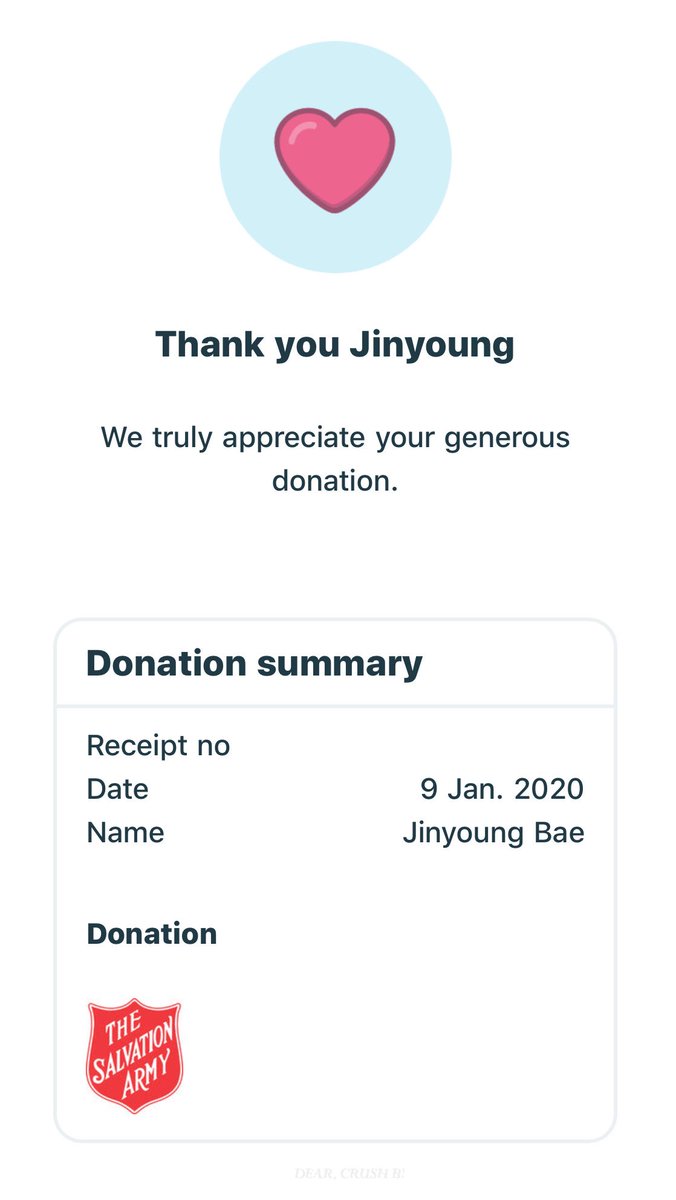Viewport: 676px width, 1200px height.
Task: Select the name value 'Jinyoung Bae'
Action: coord(494,833)
